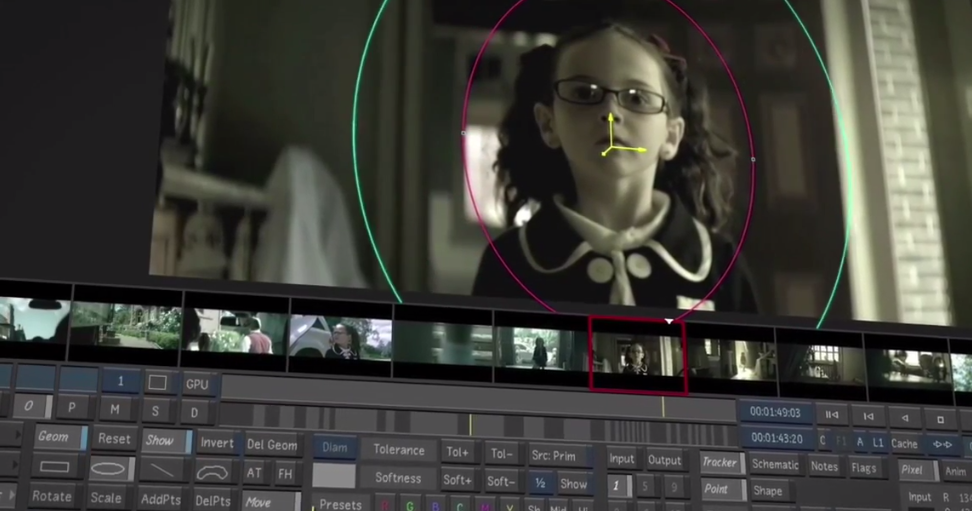Click the 00:01:43:20 timecode field
972x511 pixels.
pos(777,438)
